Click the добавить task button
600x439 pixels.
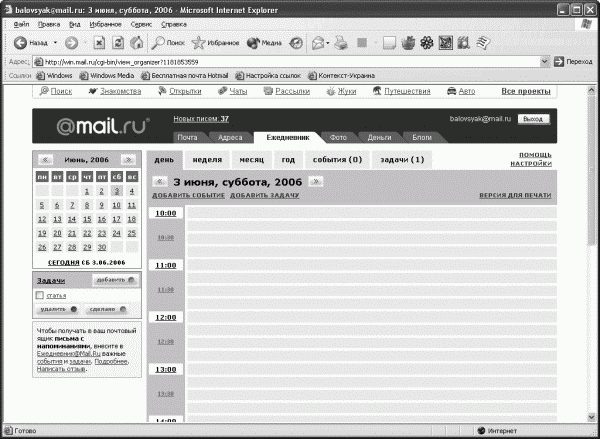(x=116, y=280)
